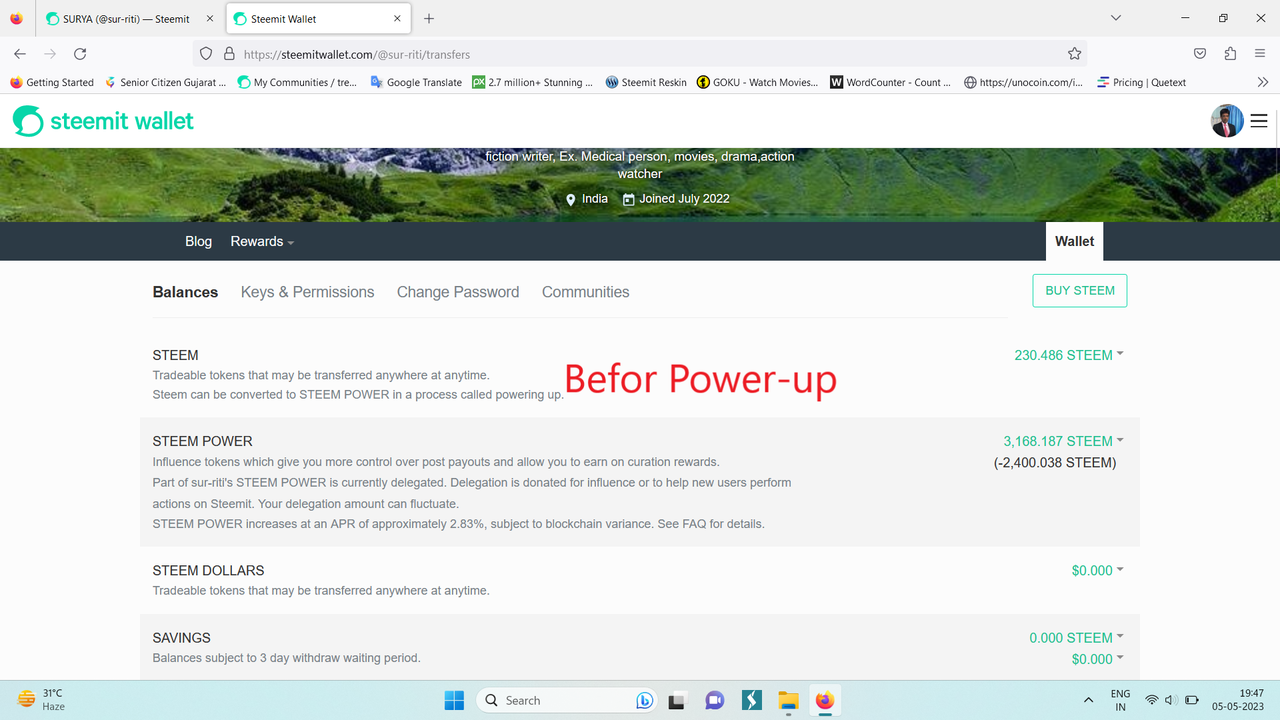Close the Steemit Wallet tab
Viewport: 1280px width, 720px height.
point(397,19)
